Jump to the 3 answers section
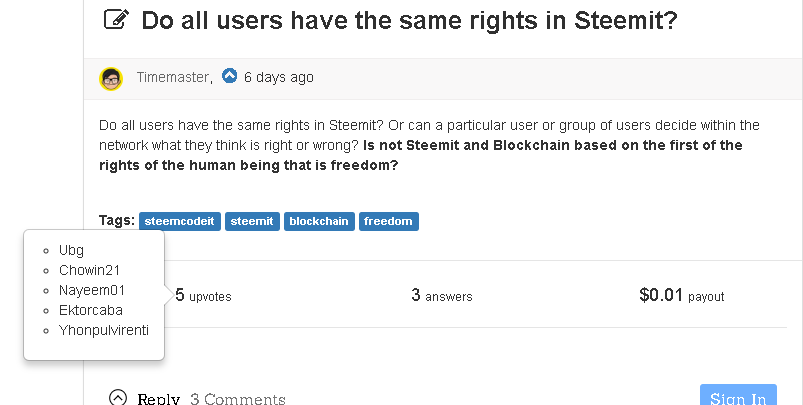 (x=441, y=296)
